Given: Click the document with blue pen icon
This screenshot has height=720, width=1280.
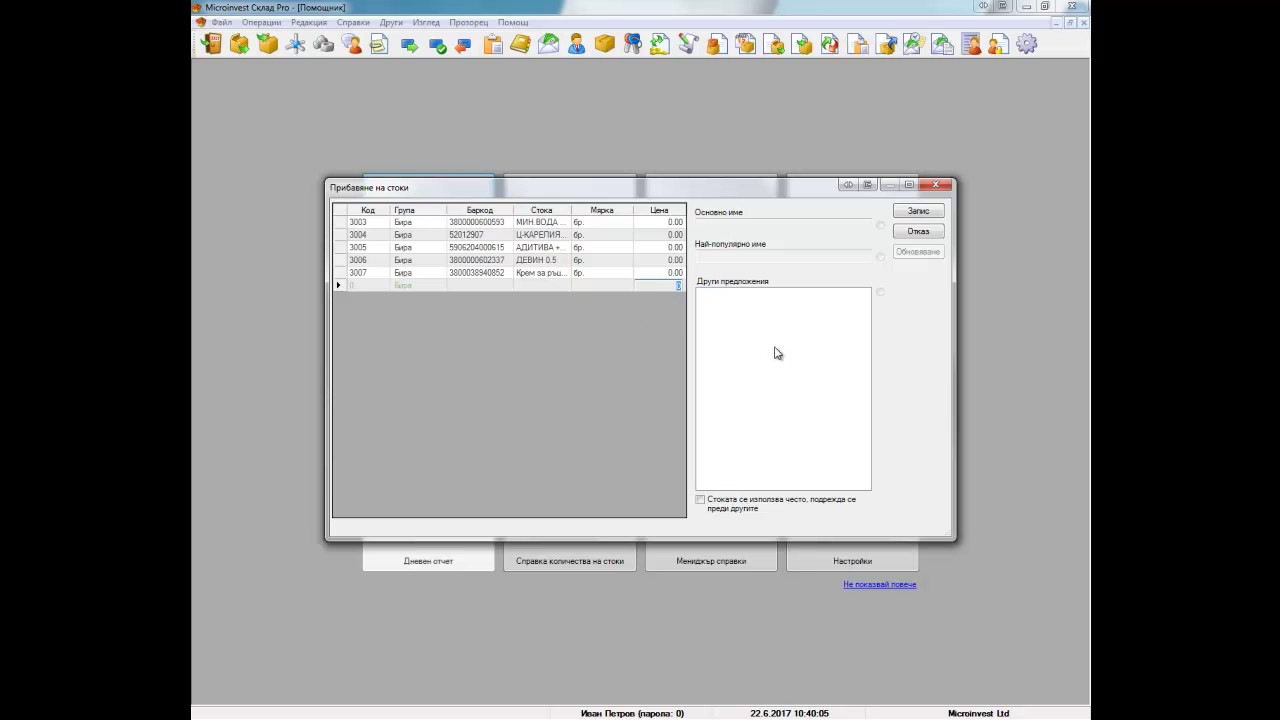Looking at the screenshot, I should click(886, 44).
